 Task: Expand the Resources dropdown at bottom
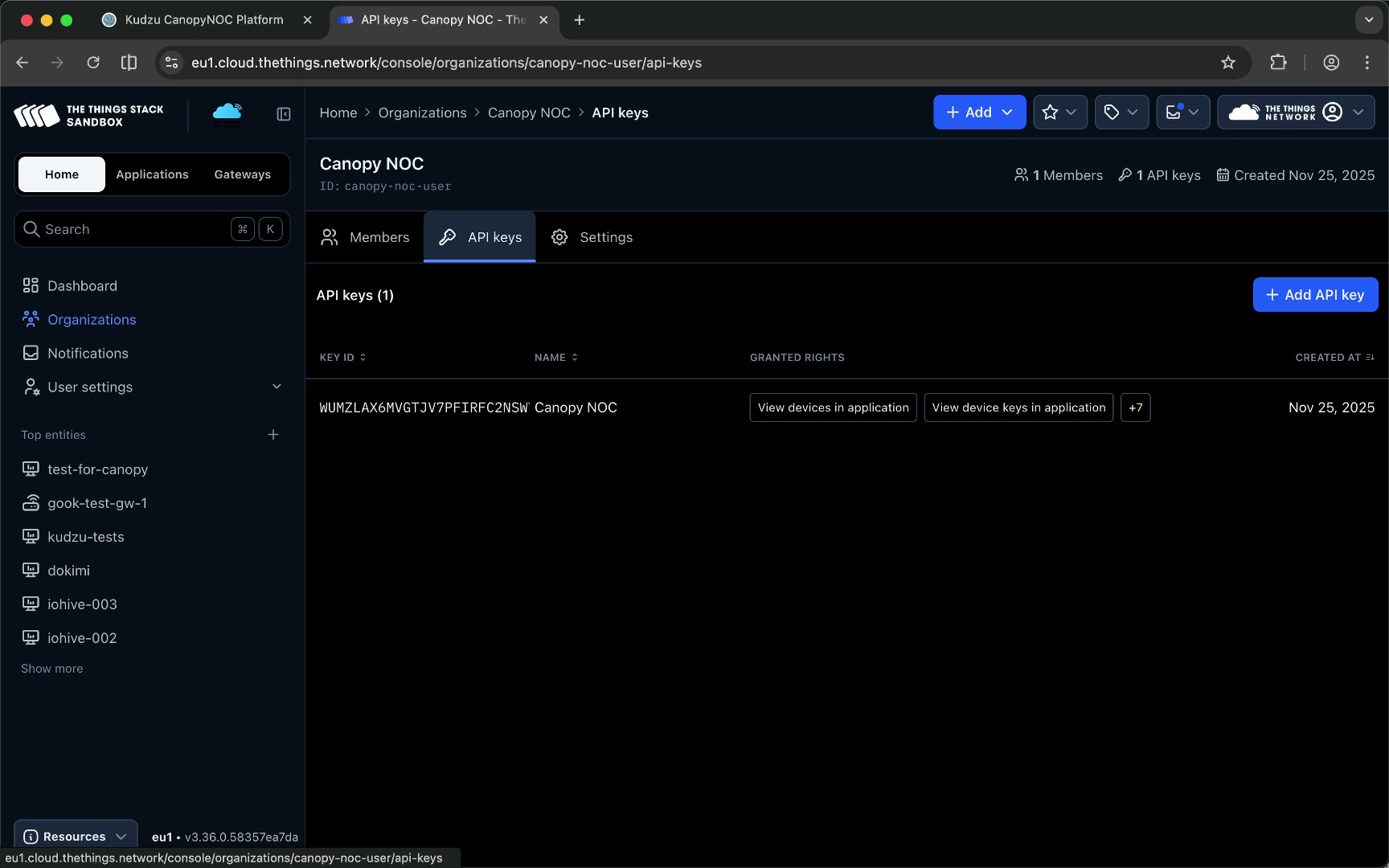[76, 837]
